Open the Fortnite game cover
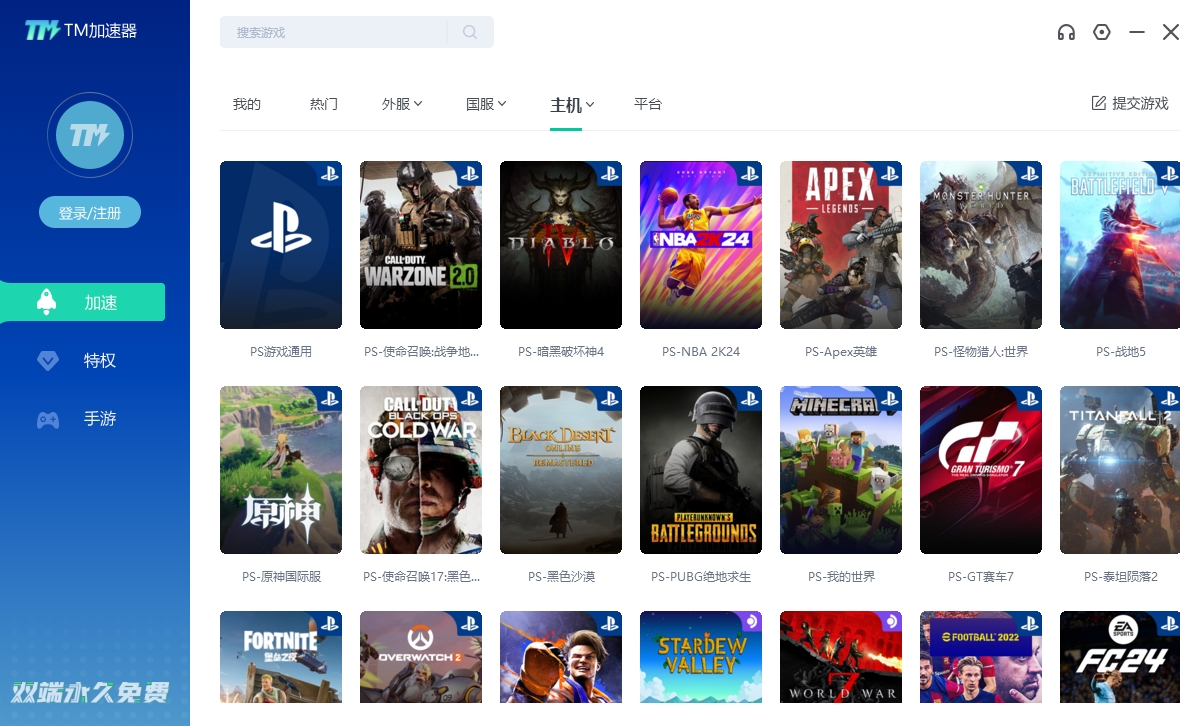This screenshot has height=726, width=1180. [281, 657]
